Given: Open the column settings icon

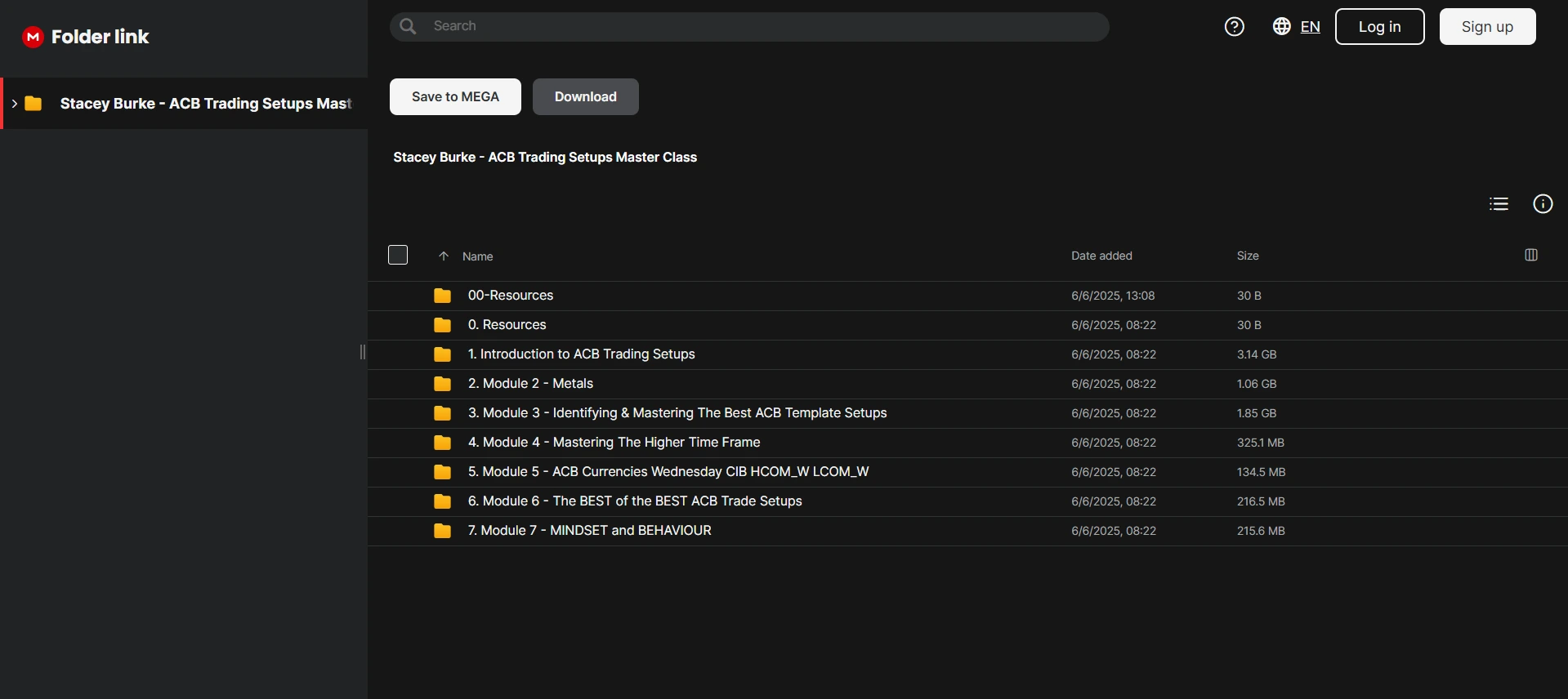Looking at the screenshot, I should (1531, 255).
